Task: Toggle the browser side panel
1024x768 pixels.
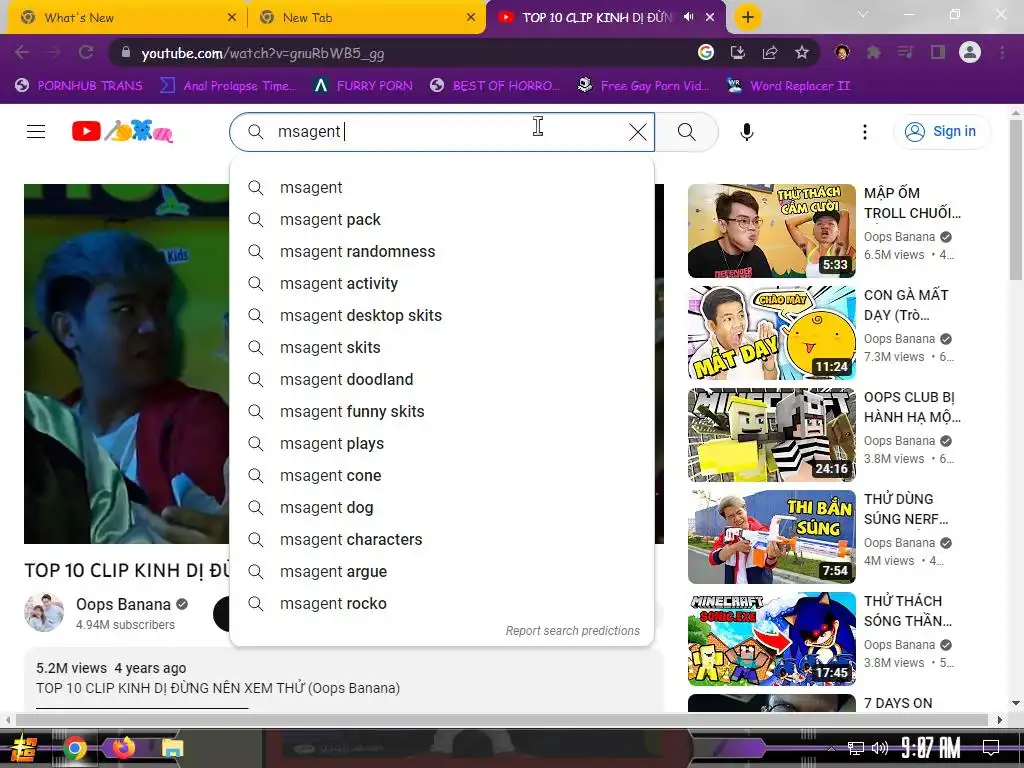Action: 938,52
